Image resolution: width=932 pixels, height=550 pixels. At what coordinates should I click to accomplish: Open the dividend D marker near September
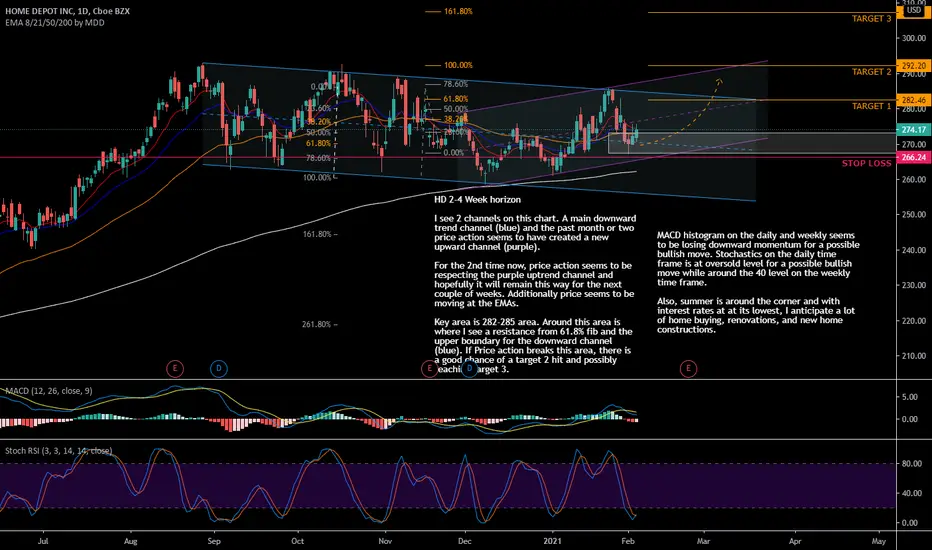(x=219, y=369)
